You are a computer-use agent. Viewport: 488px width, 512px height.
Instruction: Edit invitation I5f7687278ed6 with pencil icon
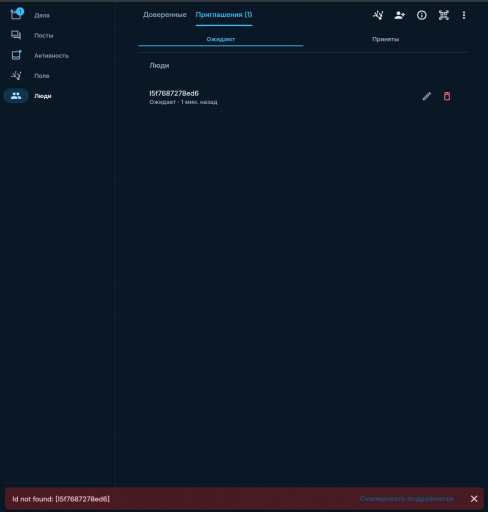click(x=427, y=96)
